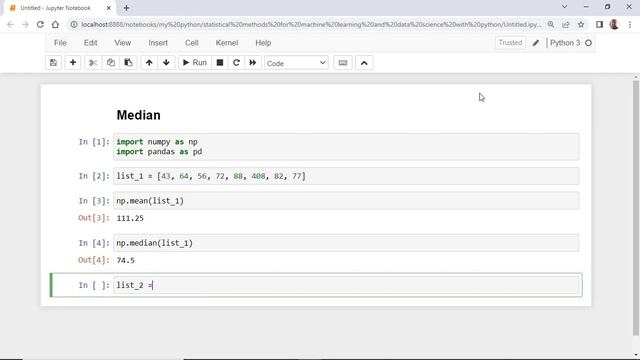Screen dimensions: 640x360
Task: Restart the kernel icon
Action: [236, 63]
